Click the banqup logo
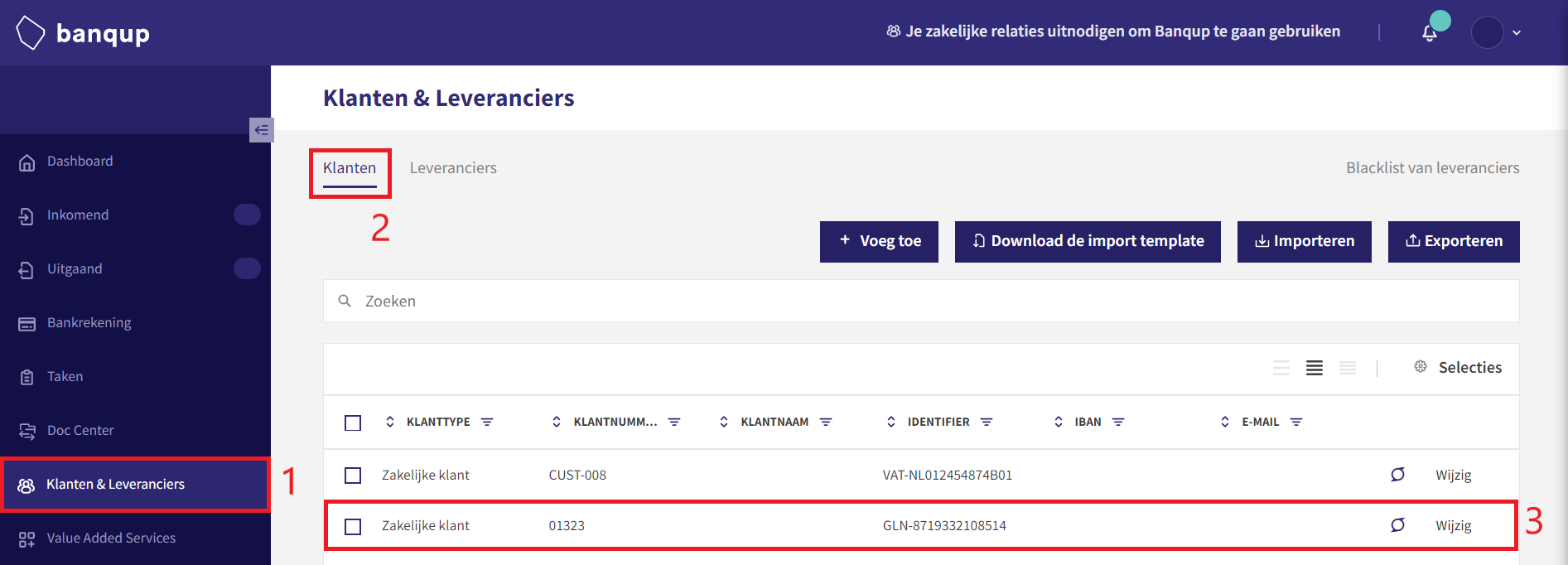 pos(83,33)
